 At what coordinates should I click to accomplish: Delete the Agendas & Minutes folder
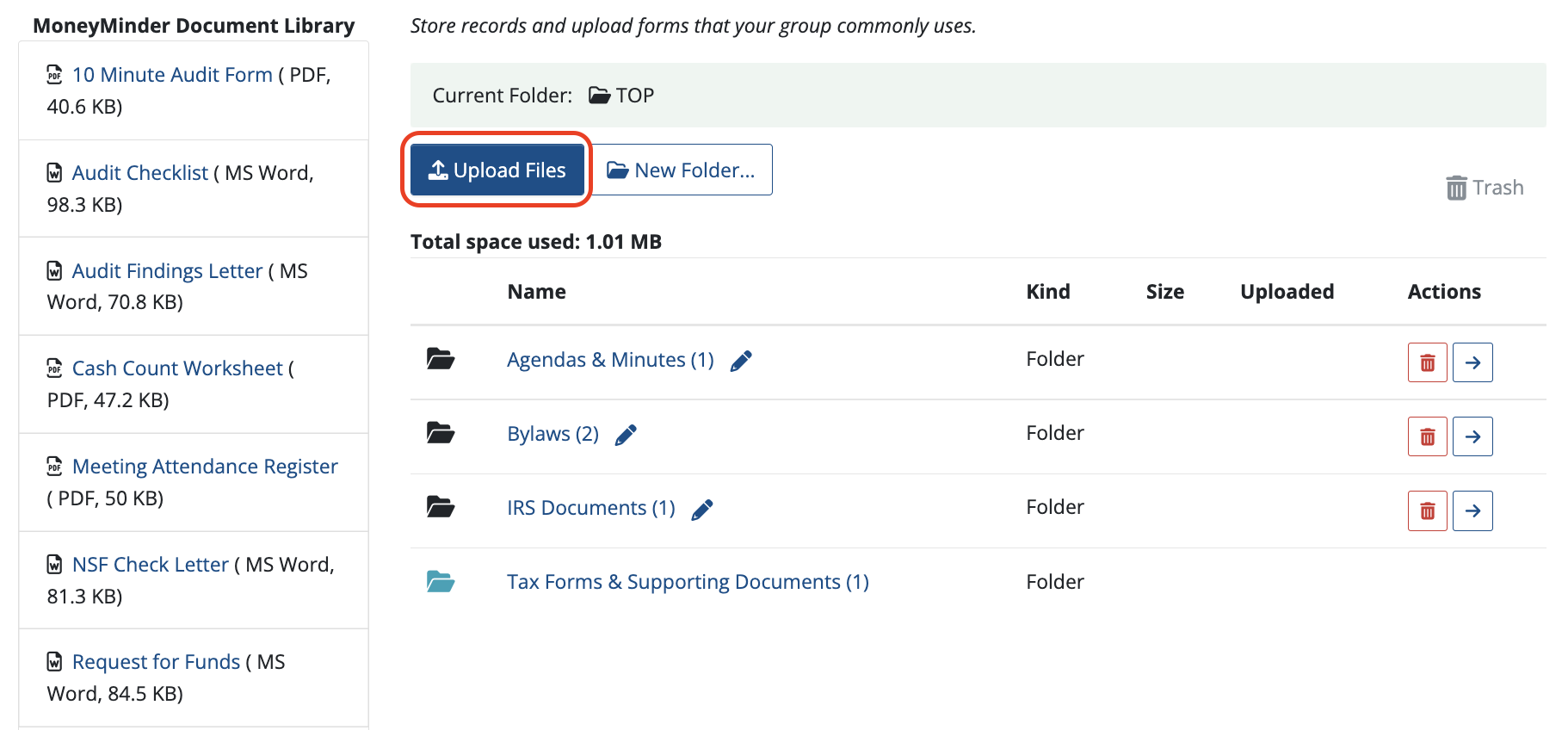1428,362
